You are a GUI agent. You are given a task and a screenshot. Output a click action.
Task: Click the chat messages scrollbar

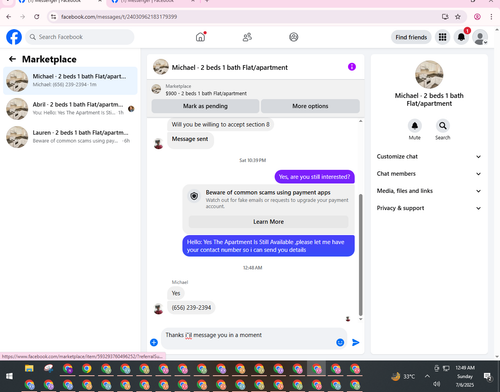pyautogui.click(x=360, y=255)
